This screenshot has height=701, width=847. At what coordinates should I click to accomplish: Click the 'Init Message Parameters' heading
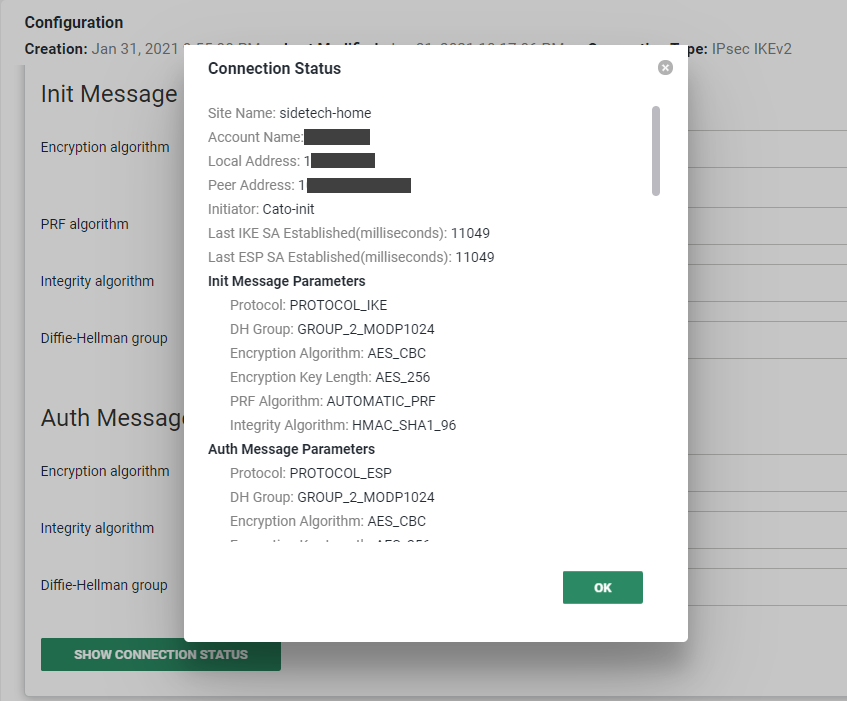pyautogui.click(x=286, y=281)
